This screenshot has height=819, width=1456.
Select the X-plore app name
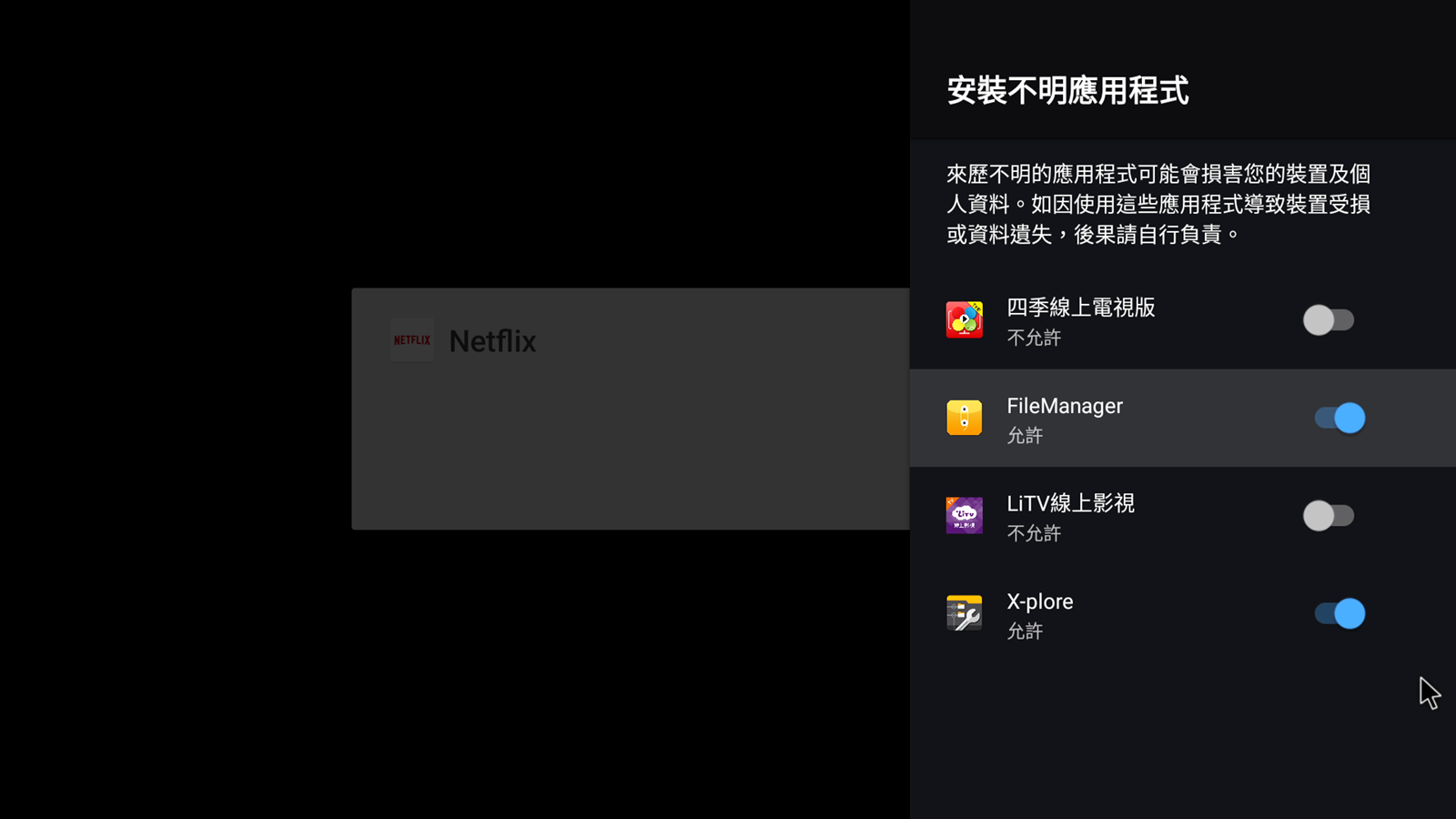[x=1040, y=602]
